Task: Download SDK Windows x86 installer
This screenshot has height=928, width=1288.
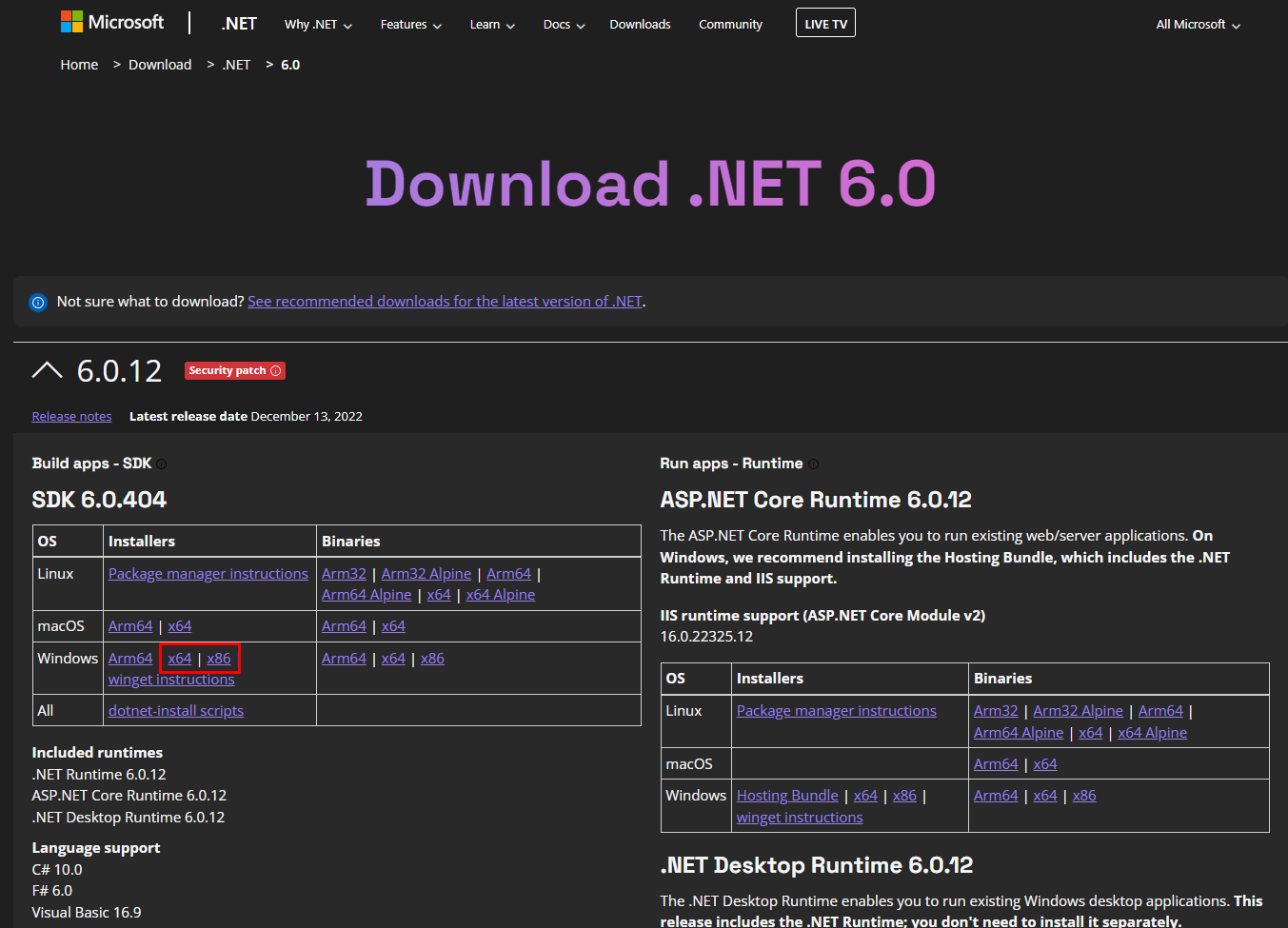Action: click(x=219, y=659)
